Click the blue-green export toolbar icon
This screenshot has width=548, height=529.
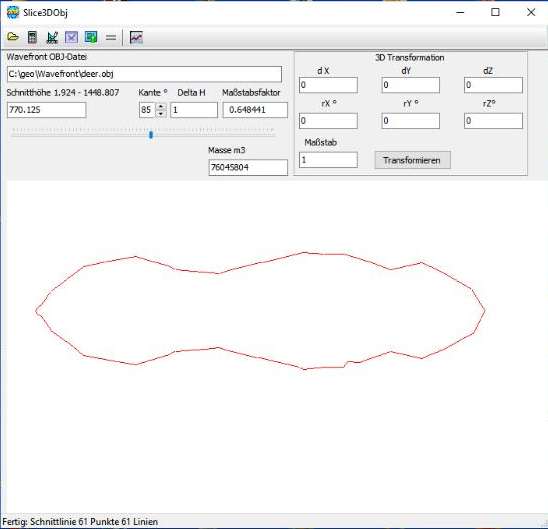(91, 37)
